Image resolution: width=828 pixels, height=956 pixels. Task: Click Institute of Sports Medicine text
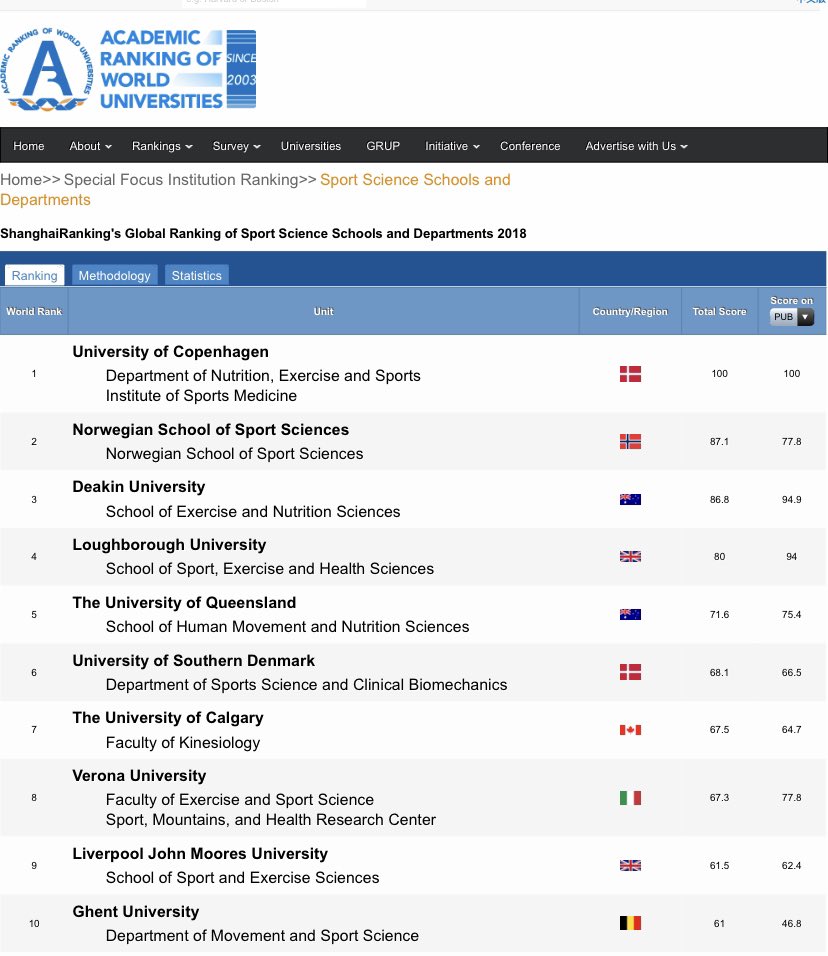pyautogui.click(x=201, y=396)
